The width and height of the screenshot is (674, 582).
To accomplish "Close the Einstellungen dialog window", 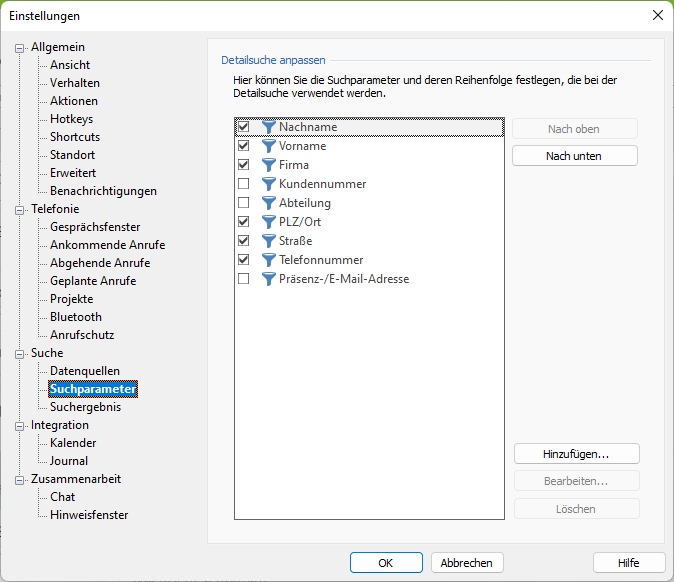I will 657,15.
